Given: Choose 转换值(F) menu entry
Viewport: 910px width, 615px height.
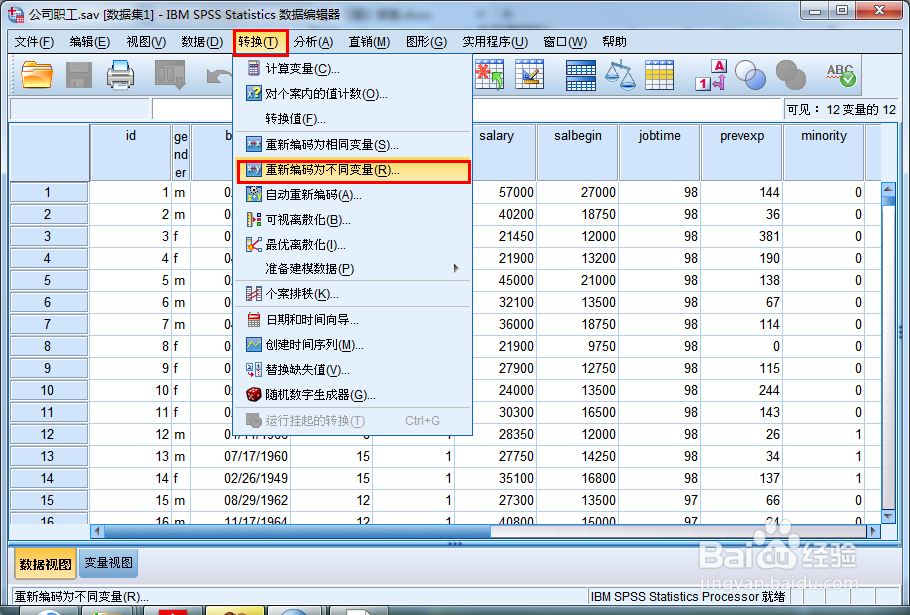Looking at the screenshot, I should pyautogui.click(x=353, y=119).
